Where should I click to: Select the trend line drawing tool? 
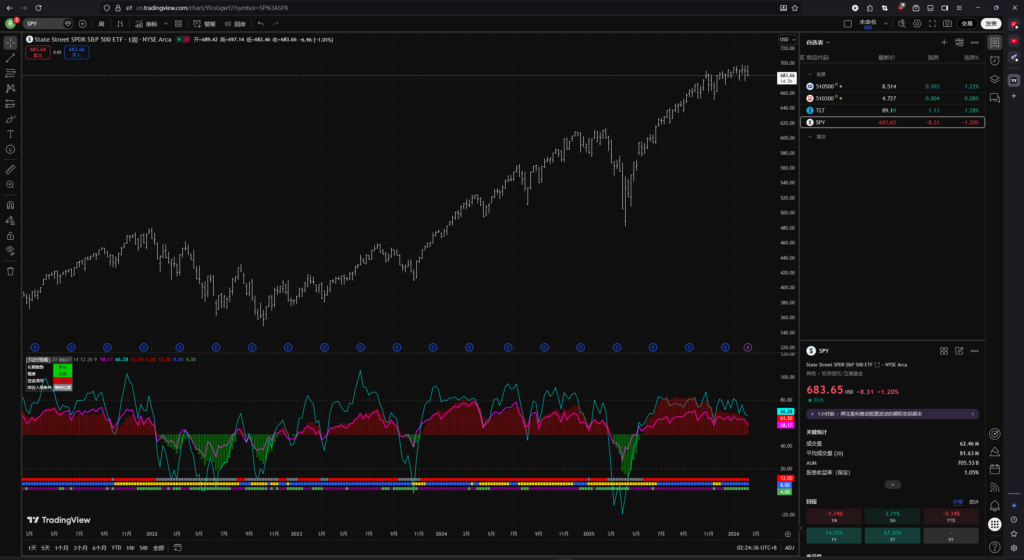pos(10,58)
